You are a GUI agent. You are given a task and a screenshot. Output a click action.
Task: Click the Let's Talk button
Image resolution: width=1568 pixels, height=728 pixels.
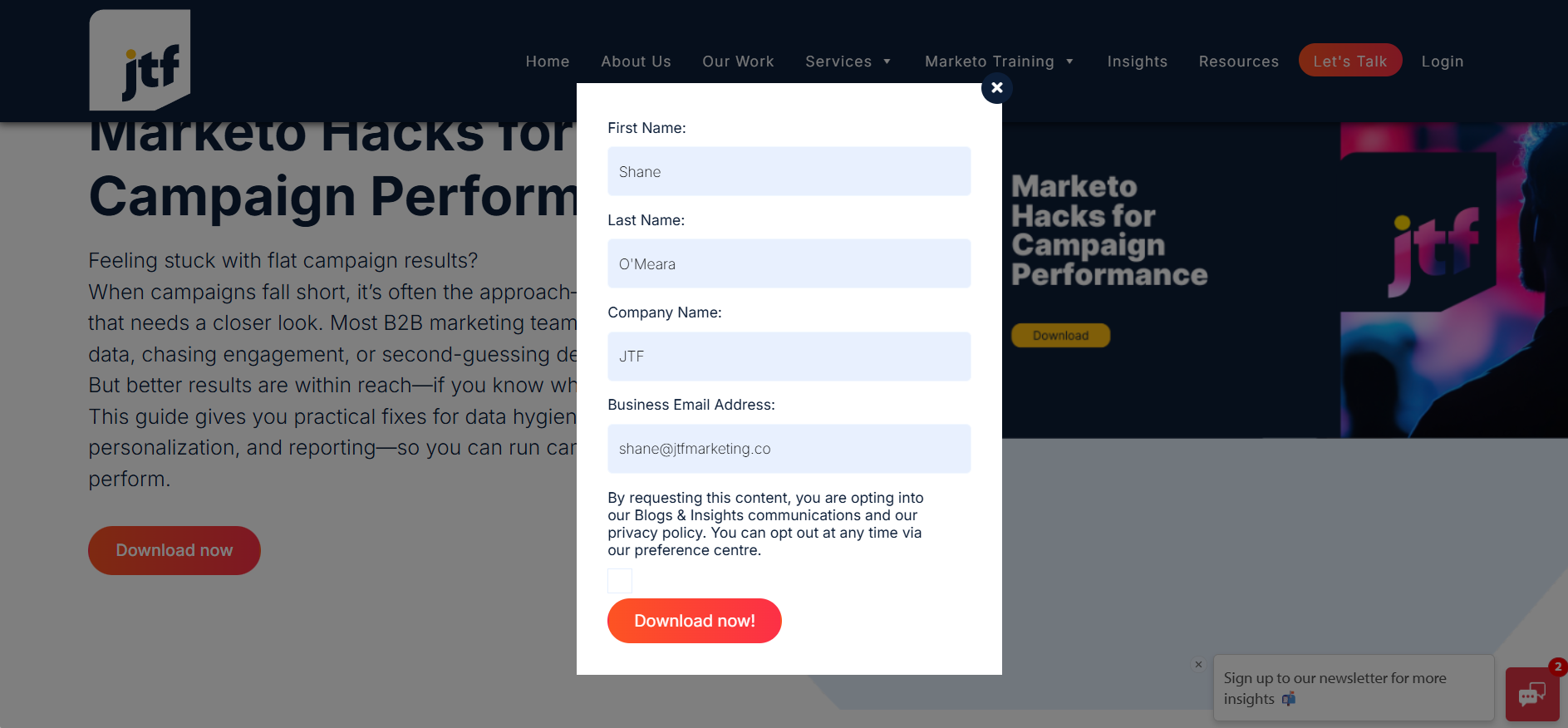pyautogui.click(x=1349, y=61)
